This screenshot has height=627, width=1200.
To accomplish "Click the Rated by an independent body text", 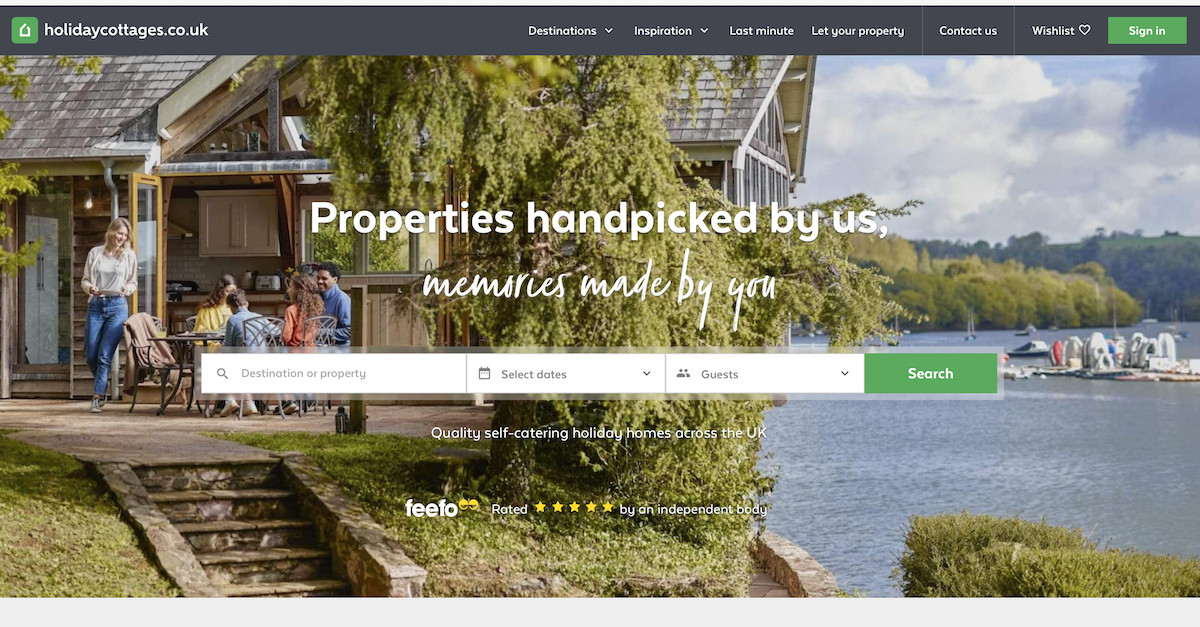I will click(x=629, y=509).
